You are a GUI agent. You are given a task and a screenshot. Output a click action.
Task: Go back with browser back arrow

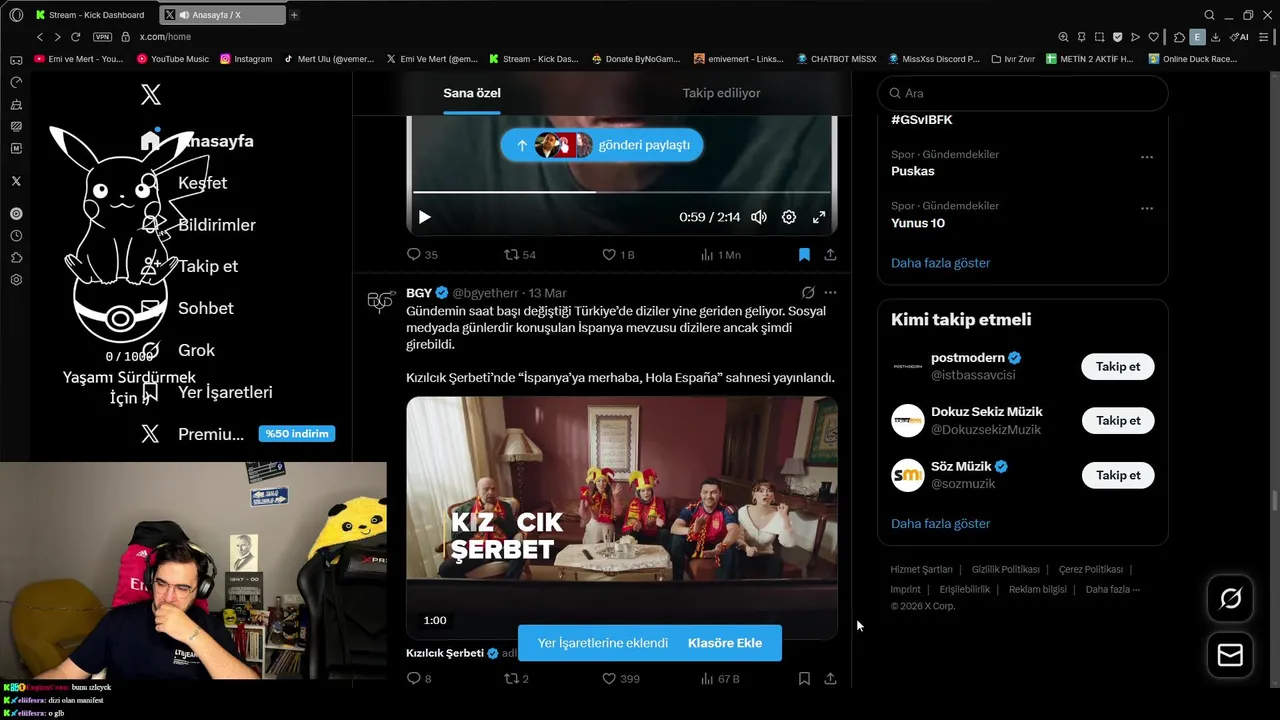click(40, 37)
